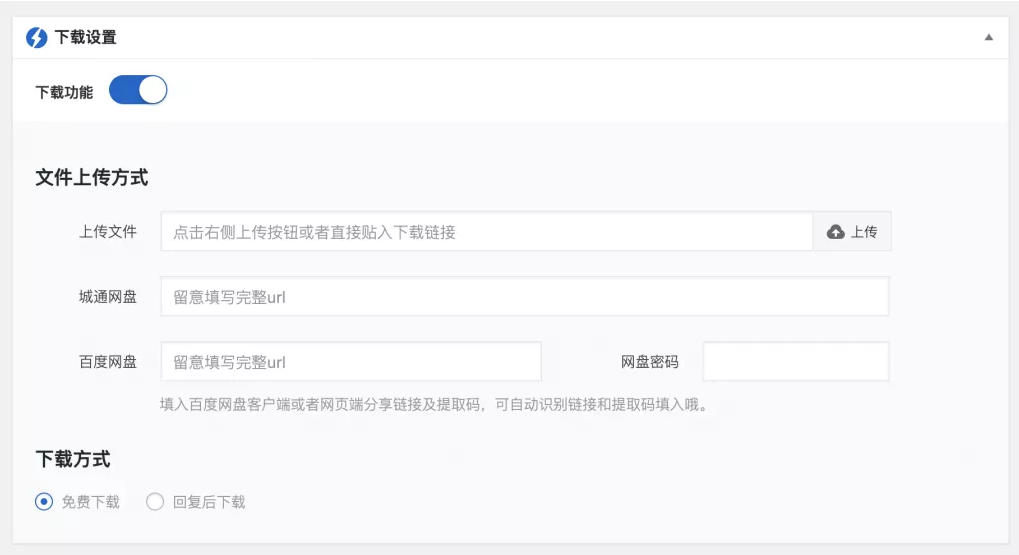Select the 免费下载 radio option
The width and height of the screenshot is (1019, 555).
pyautogui.click(x=44, y=502)
